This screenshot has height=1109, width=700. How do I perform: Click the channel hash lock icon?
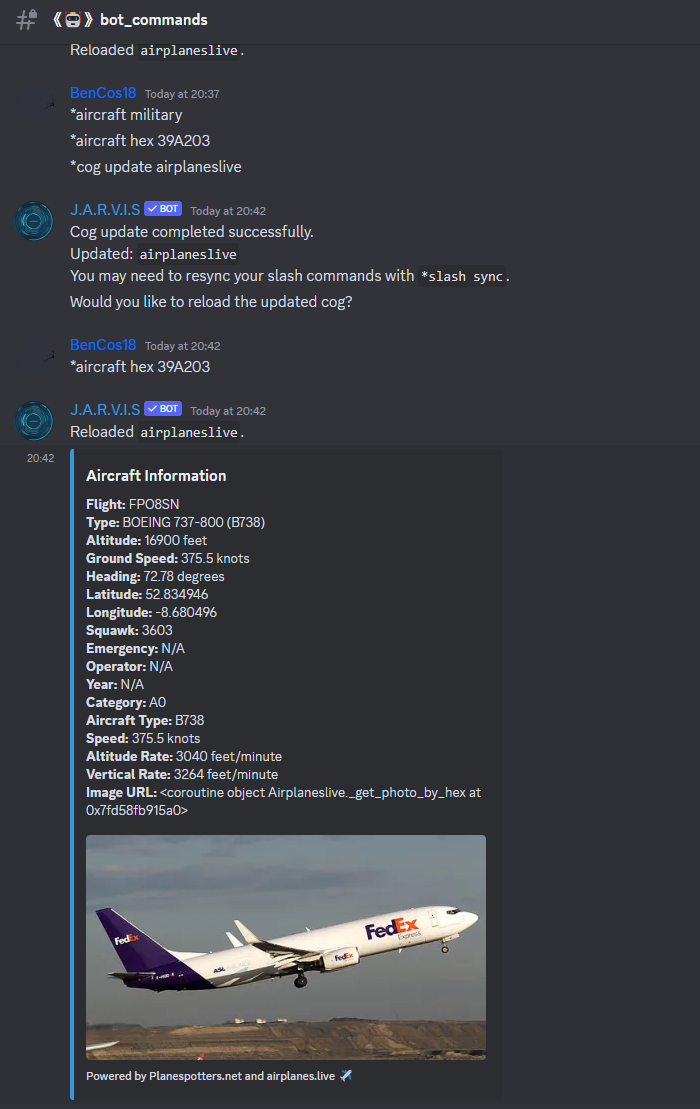[x=27, y=19]
